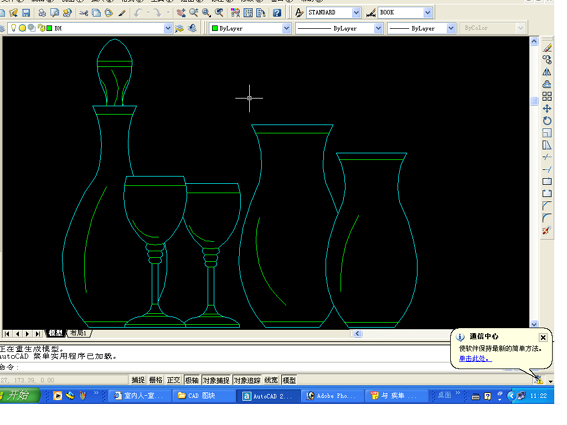Viewport: 567px width, 425px height.
Task: Select the Mirror tool
Action: 547,72
